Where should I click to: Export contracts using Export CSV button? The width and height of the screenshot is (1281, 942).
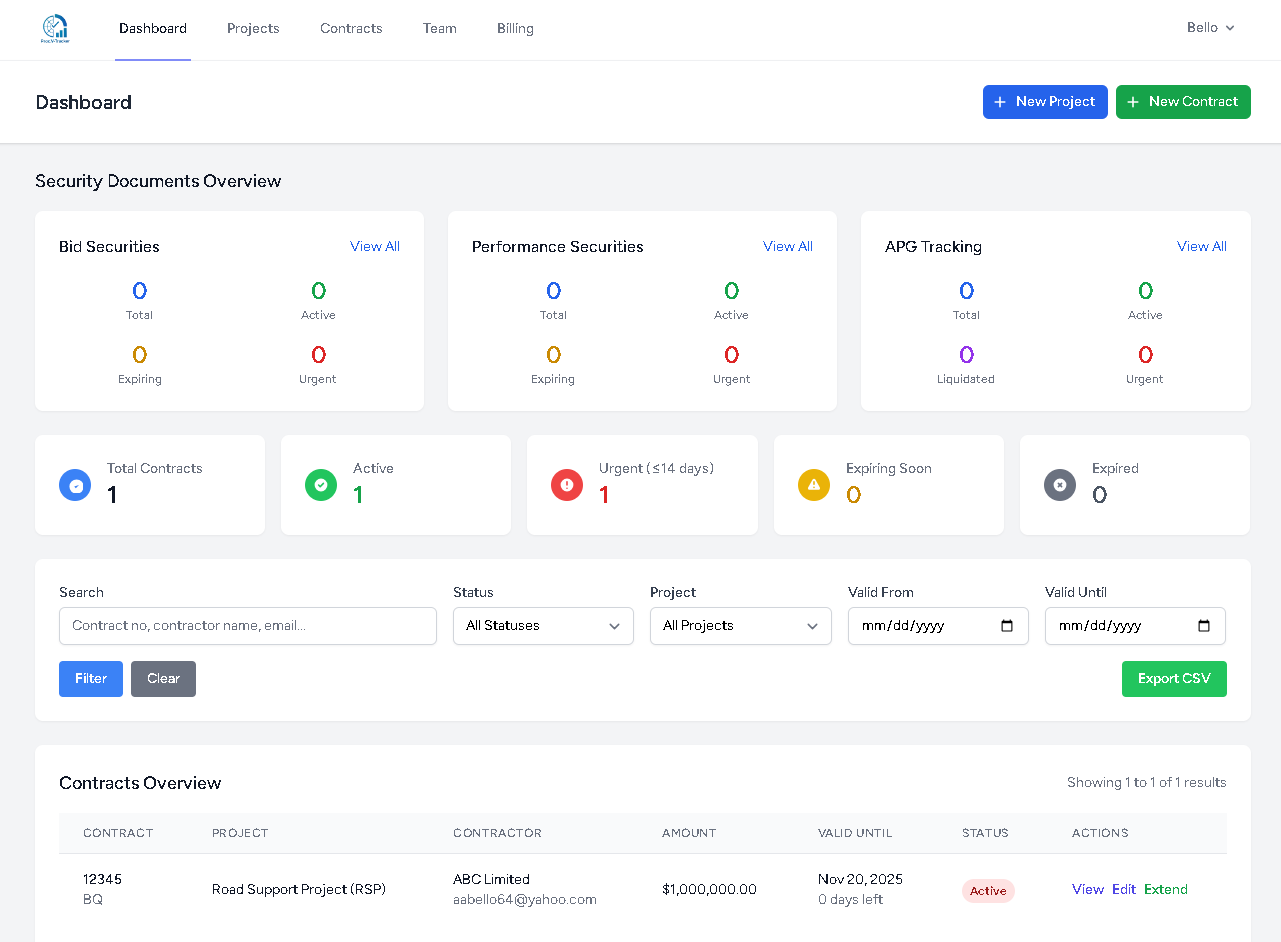coord(1174,679)
